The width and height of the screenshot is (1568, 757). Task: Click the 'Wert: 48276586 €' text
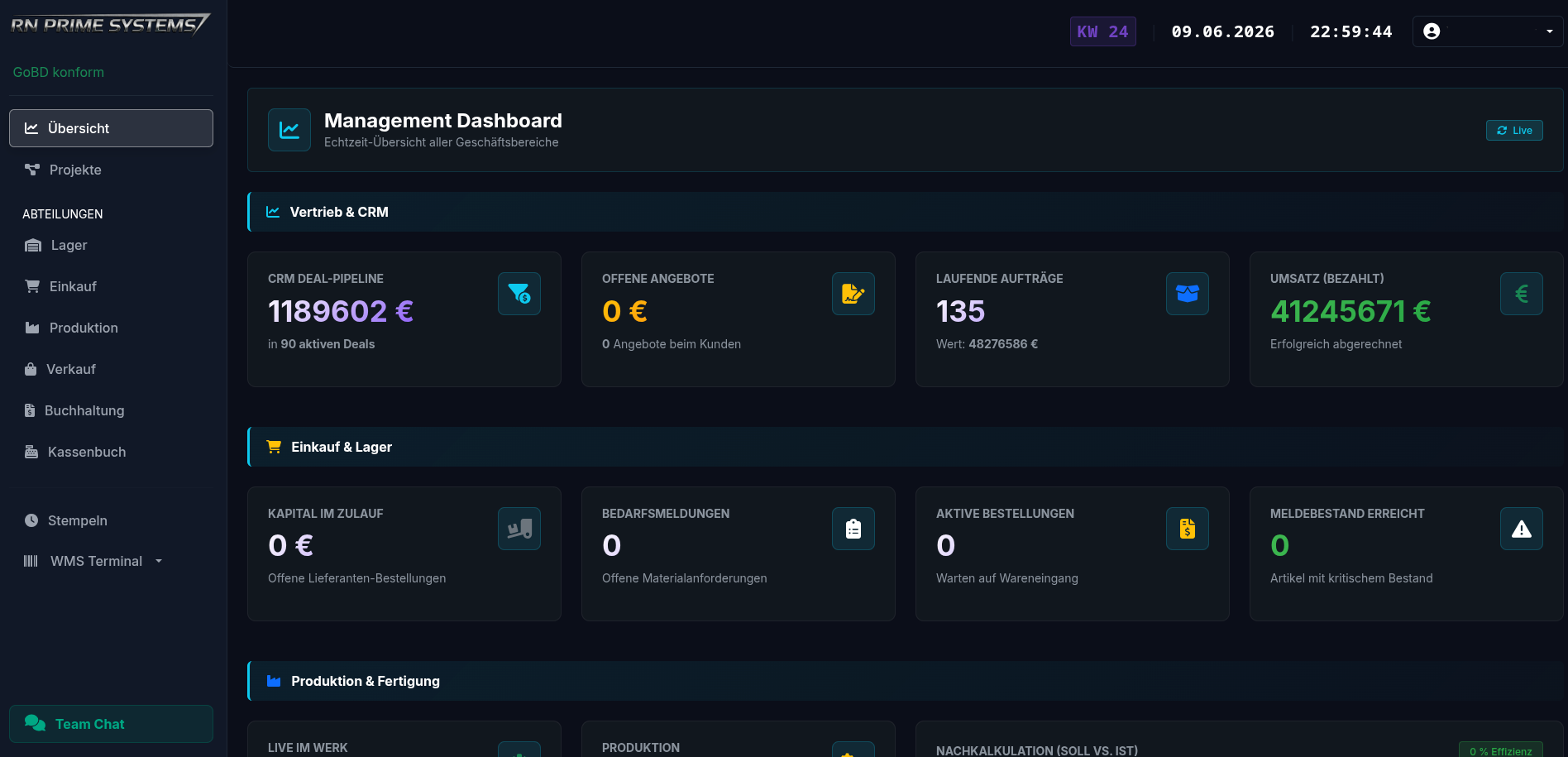(x=987, y=344)
